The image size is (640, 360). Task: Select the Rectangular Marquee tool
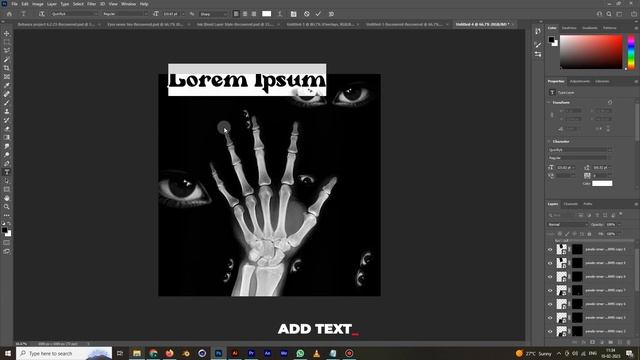click(x=7, y=42)
